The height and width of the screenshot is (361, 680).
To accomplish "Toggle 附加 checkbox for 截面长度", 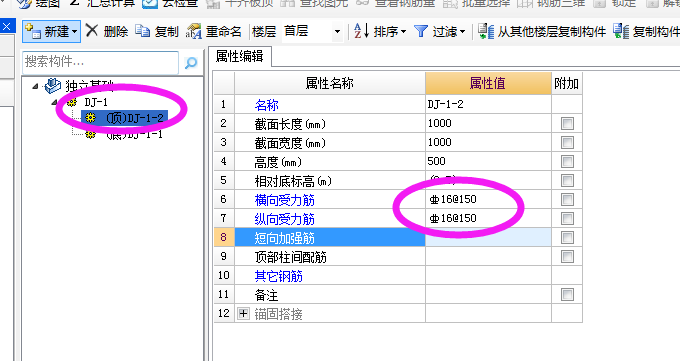I will 567,124.
